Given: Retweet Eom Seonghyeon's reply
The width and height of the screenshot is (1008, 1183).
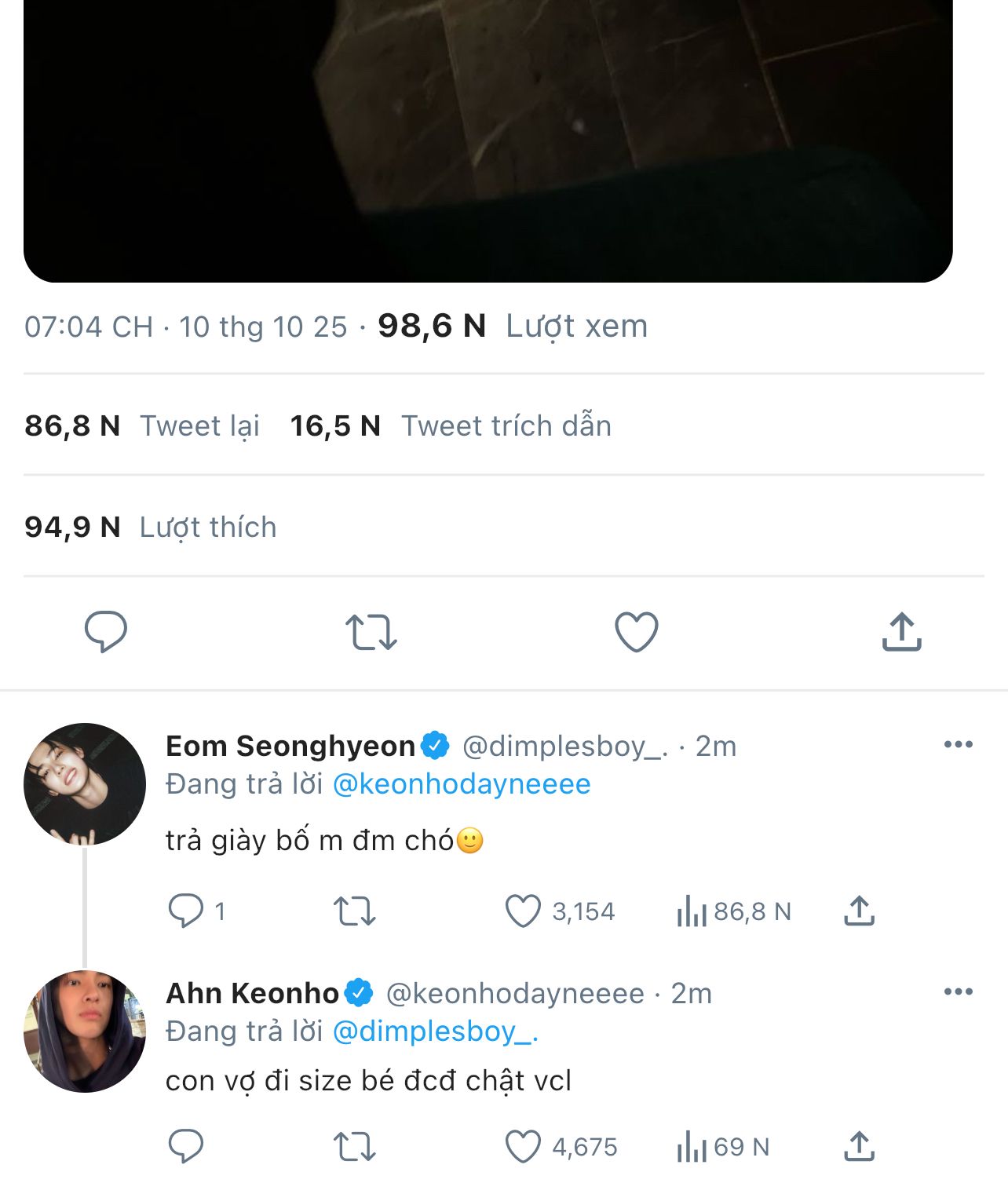Looking at the screenshot, I should (355, 911).
